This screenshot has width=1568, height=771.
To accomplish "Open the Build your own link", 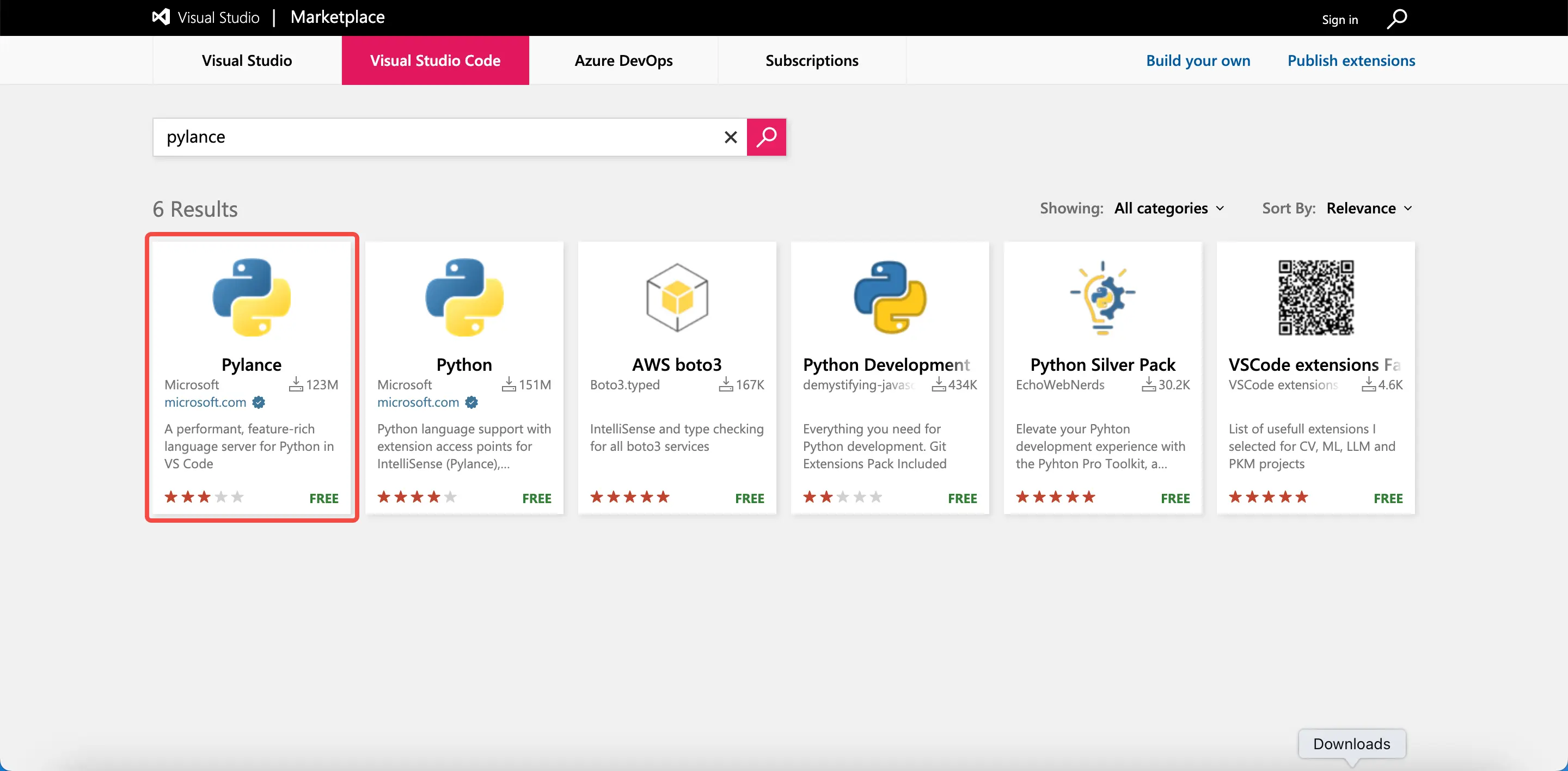I will (x=1197, y=61).
